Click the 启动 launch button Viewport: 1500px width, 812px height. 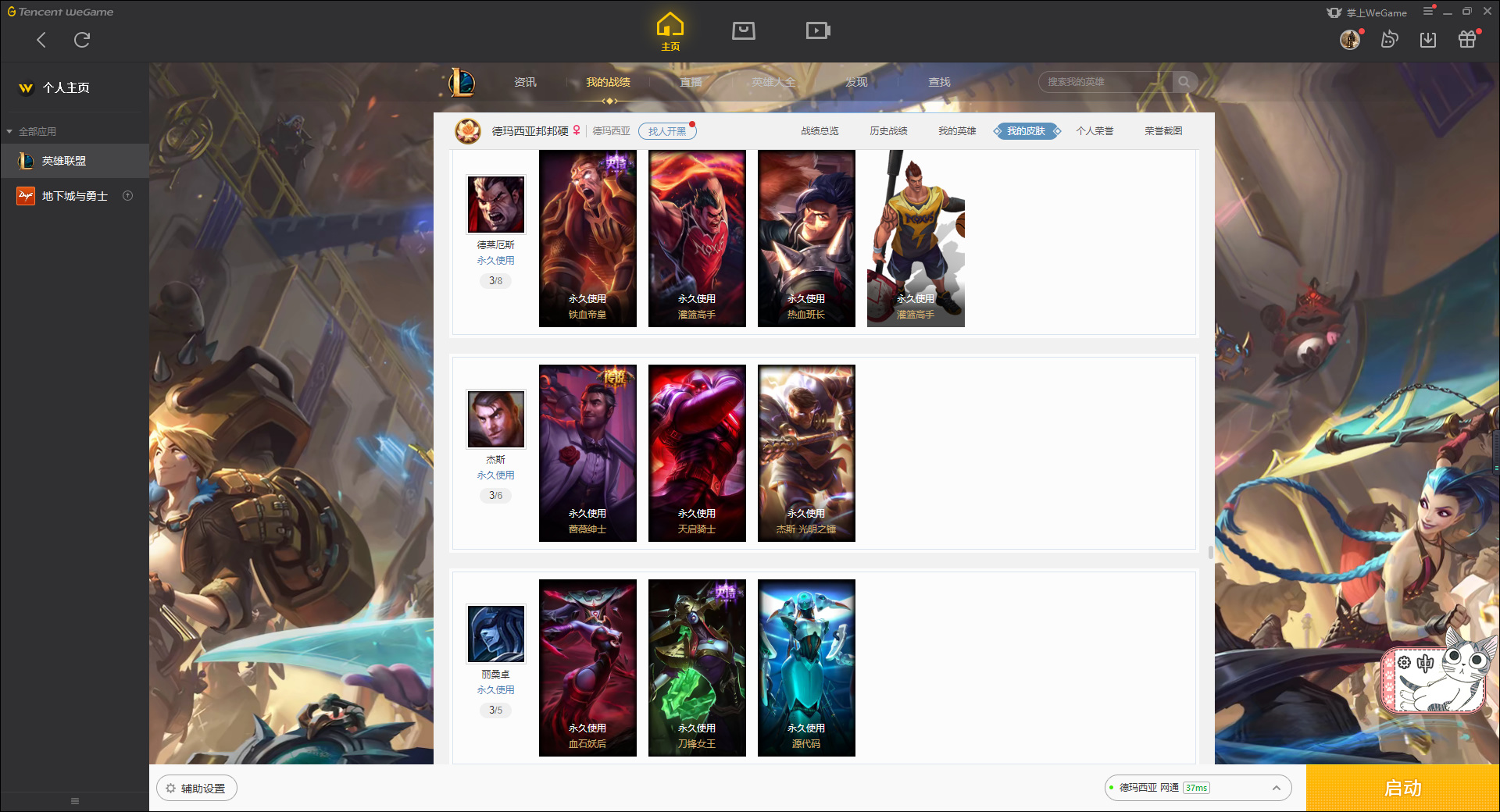(1403, 789)
